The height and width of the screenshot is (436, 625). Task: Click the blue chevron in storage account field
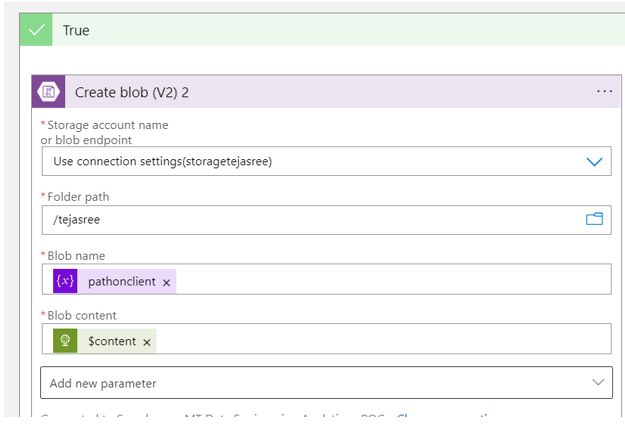594,161
